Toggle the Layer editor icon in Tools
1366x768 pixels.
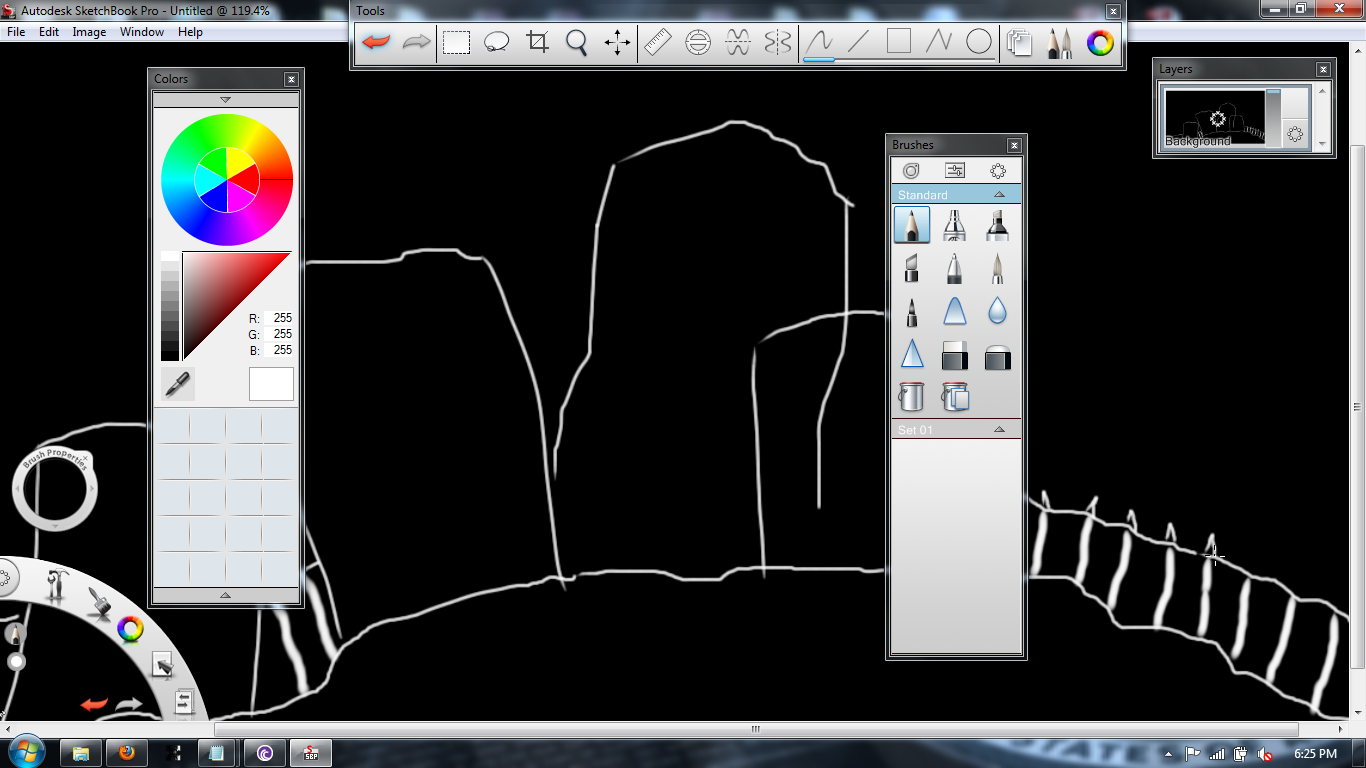[1019, 42]
